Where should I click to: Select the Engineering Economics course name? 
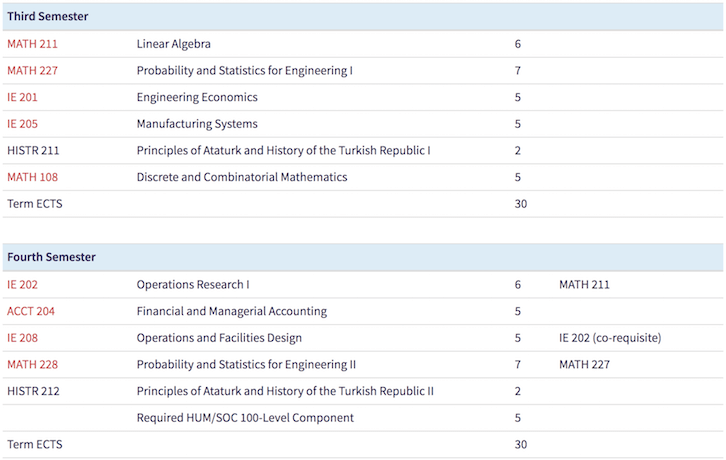pos(197,98)
